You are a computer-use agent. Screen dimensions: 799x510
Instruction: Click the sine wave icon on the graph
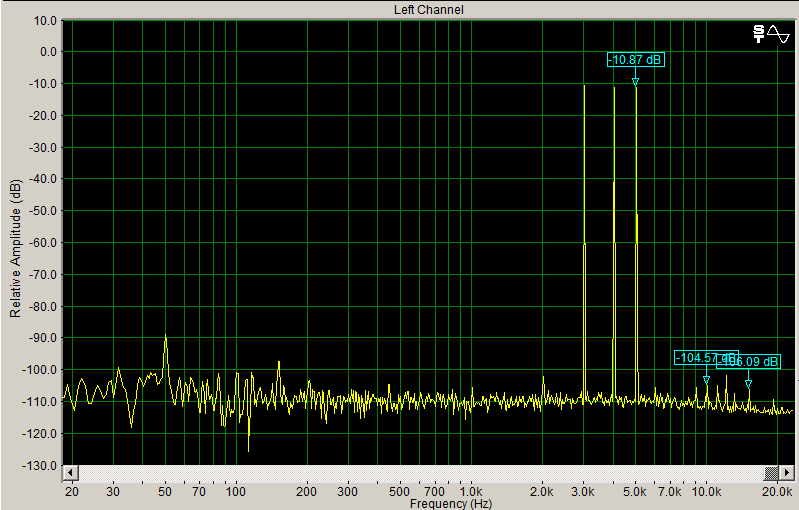[x=779, y=34]
